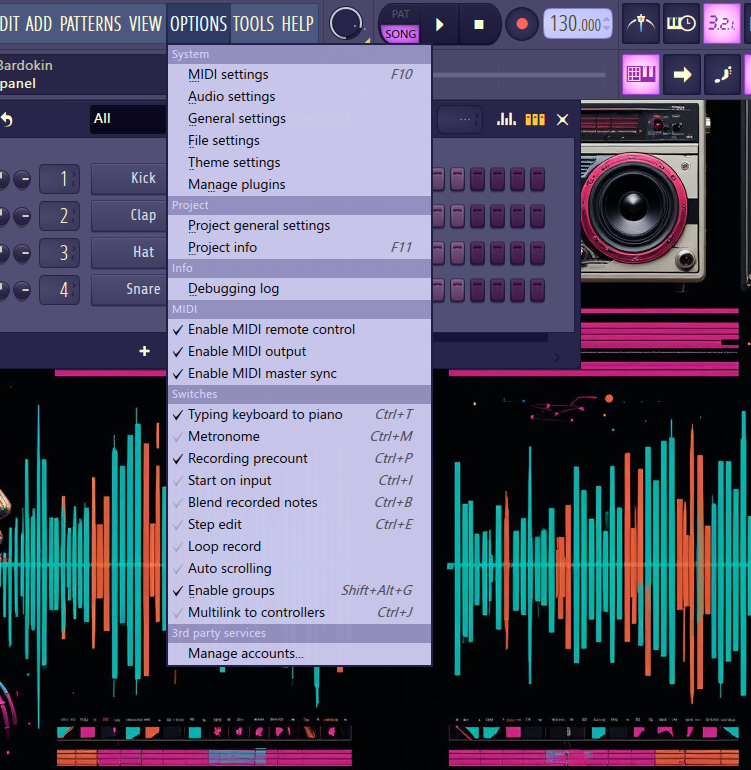Open the TOOLS menu

pos(253,24)
